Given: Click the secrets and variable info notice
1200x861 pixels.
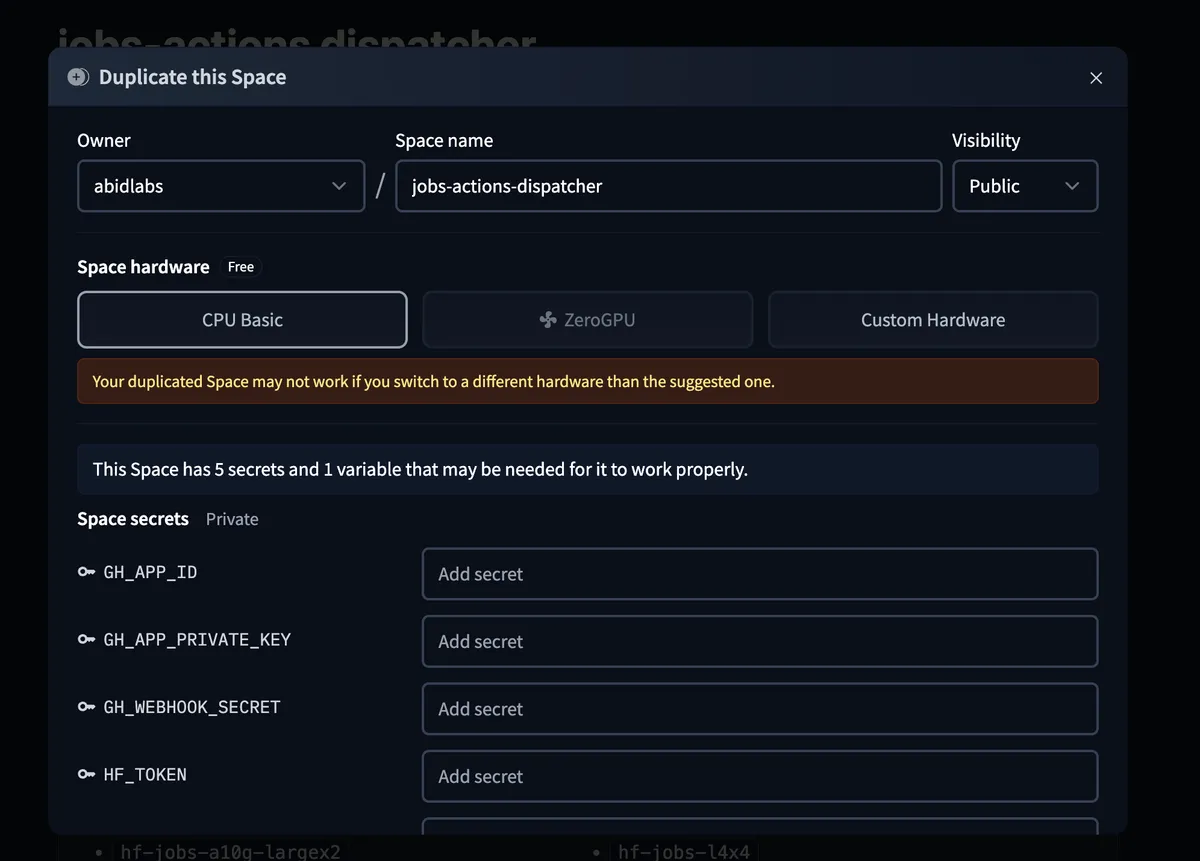Looking at the screenshot, I should coord(588,469).
